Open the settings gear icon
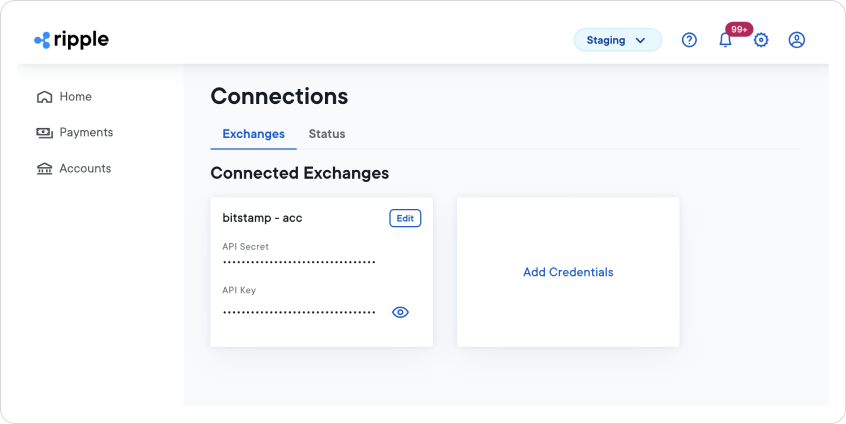This screenshot has height=424, width=846. 761,40
